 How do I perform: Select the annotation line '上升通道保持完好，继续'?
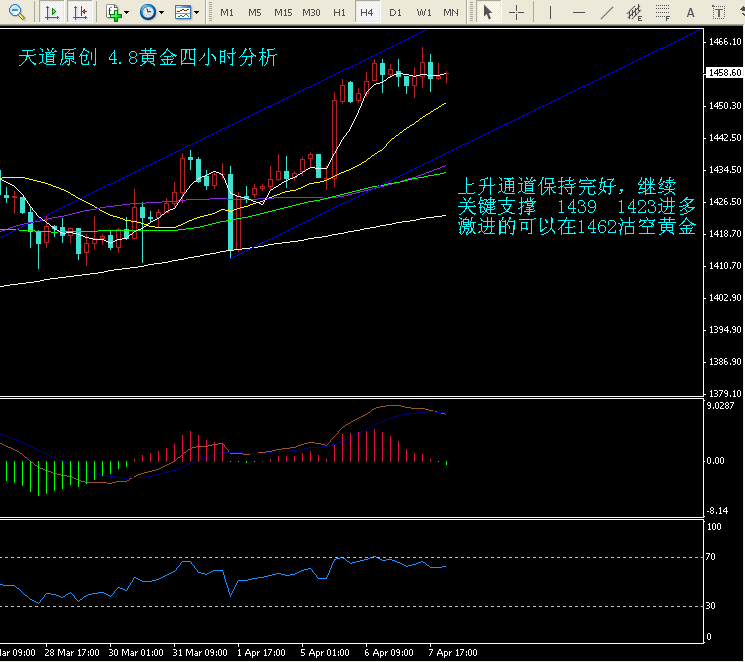pyautogui.click(x=566, y=186)
